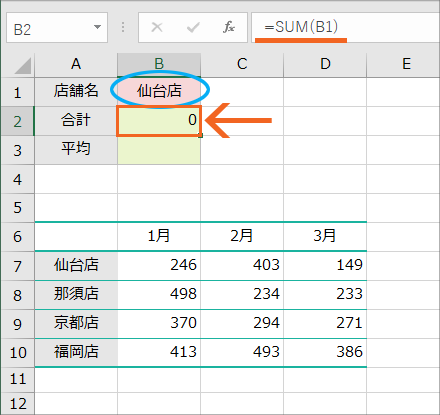Click the 1月 header cell
Screen dimensions: 440x415
tap(159, 237)
